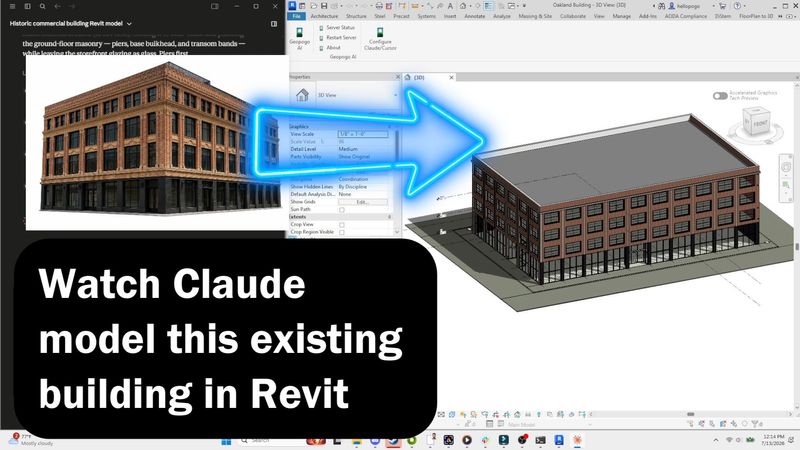This screenshot has width=800, height=450.
Task: Open the Help dropdown arrow
Action: point(744,6)
